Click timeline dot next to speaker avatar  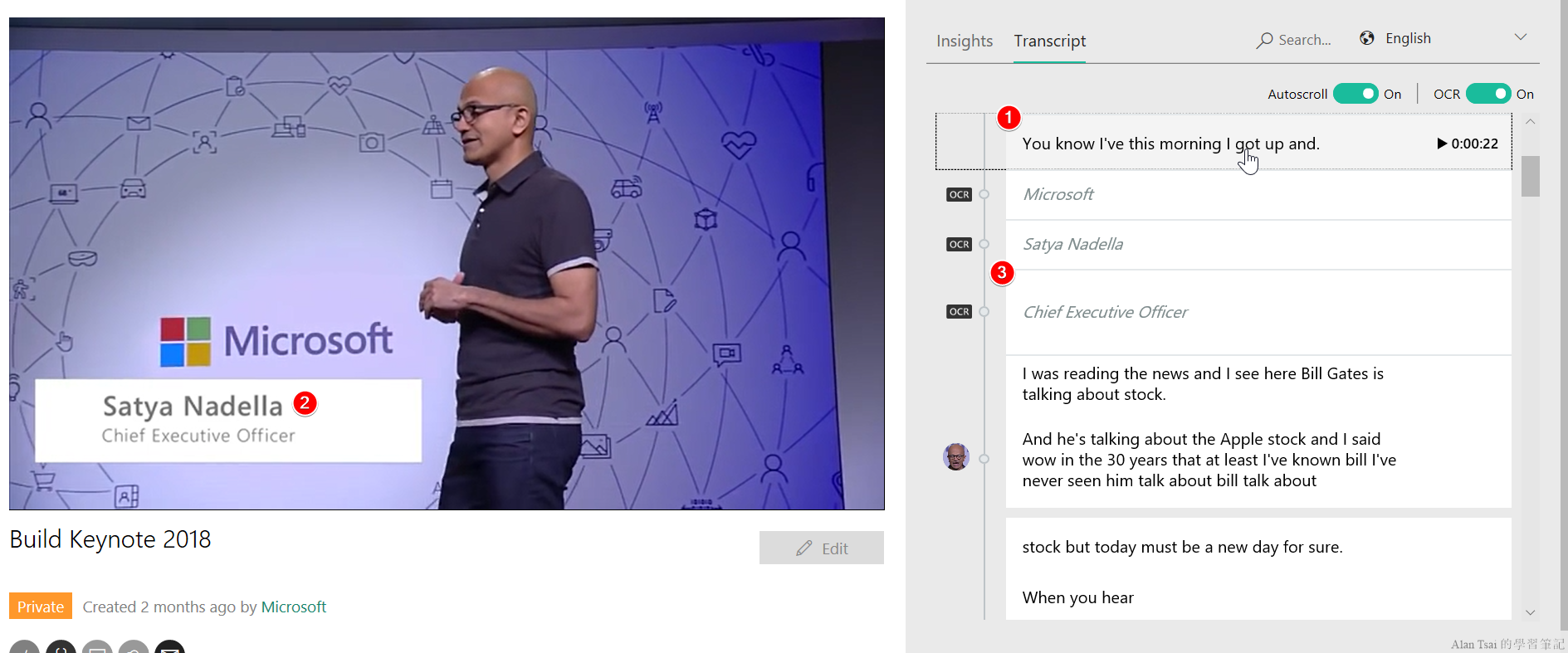coord(984,458)
